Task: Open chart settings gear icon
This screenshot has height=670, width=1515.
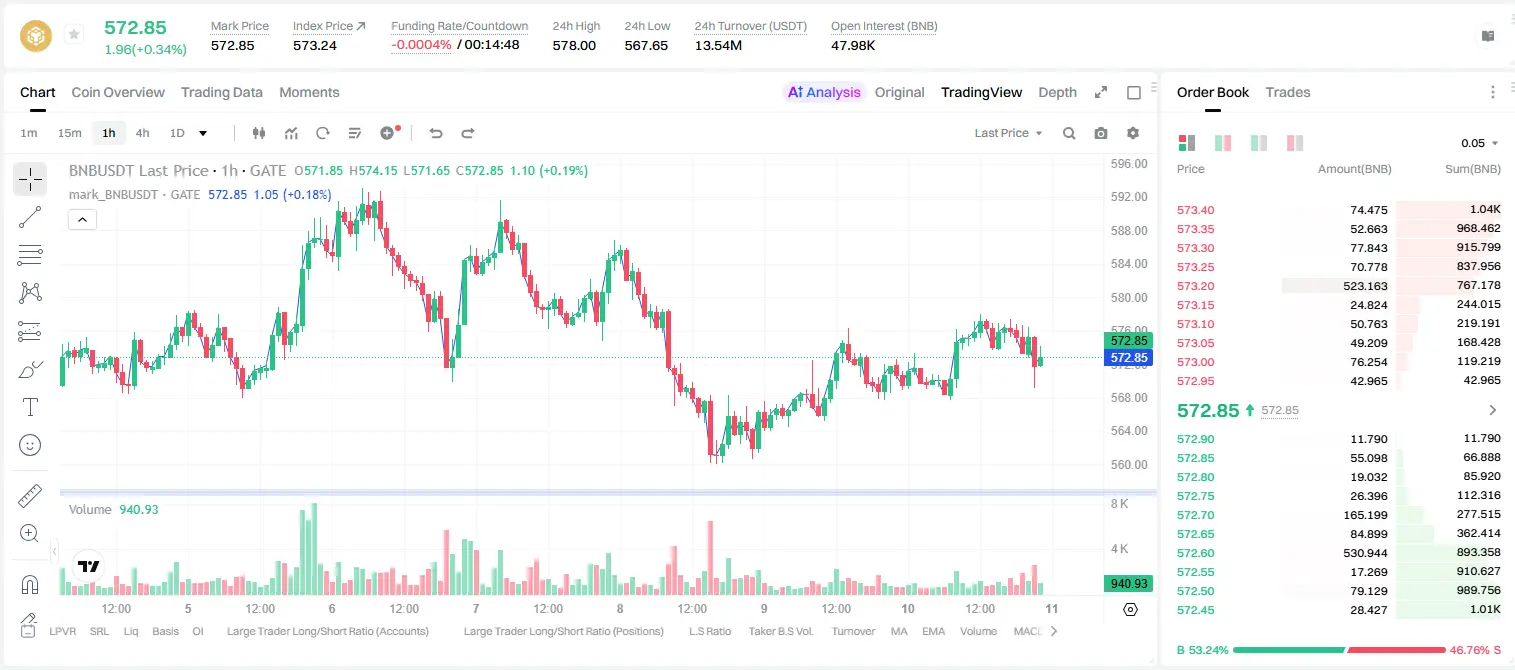Action: click(x=1133, y=133)
